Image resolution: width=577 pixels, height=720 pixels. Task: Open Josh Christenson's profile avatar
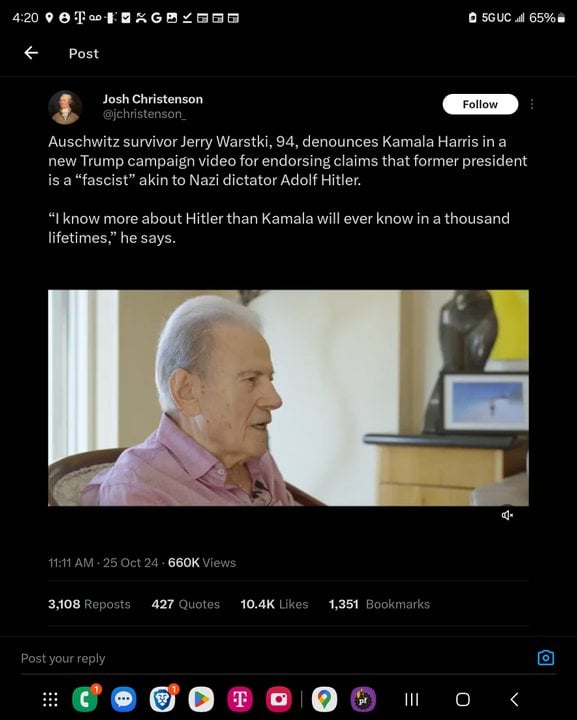point(65,107)
